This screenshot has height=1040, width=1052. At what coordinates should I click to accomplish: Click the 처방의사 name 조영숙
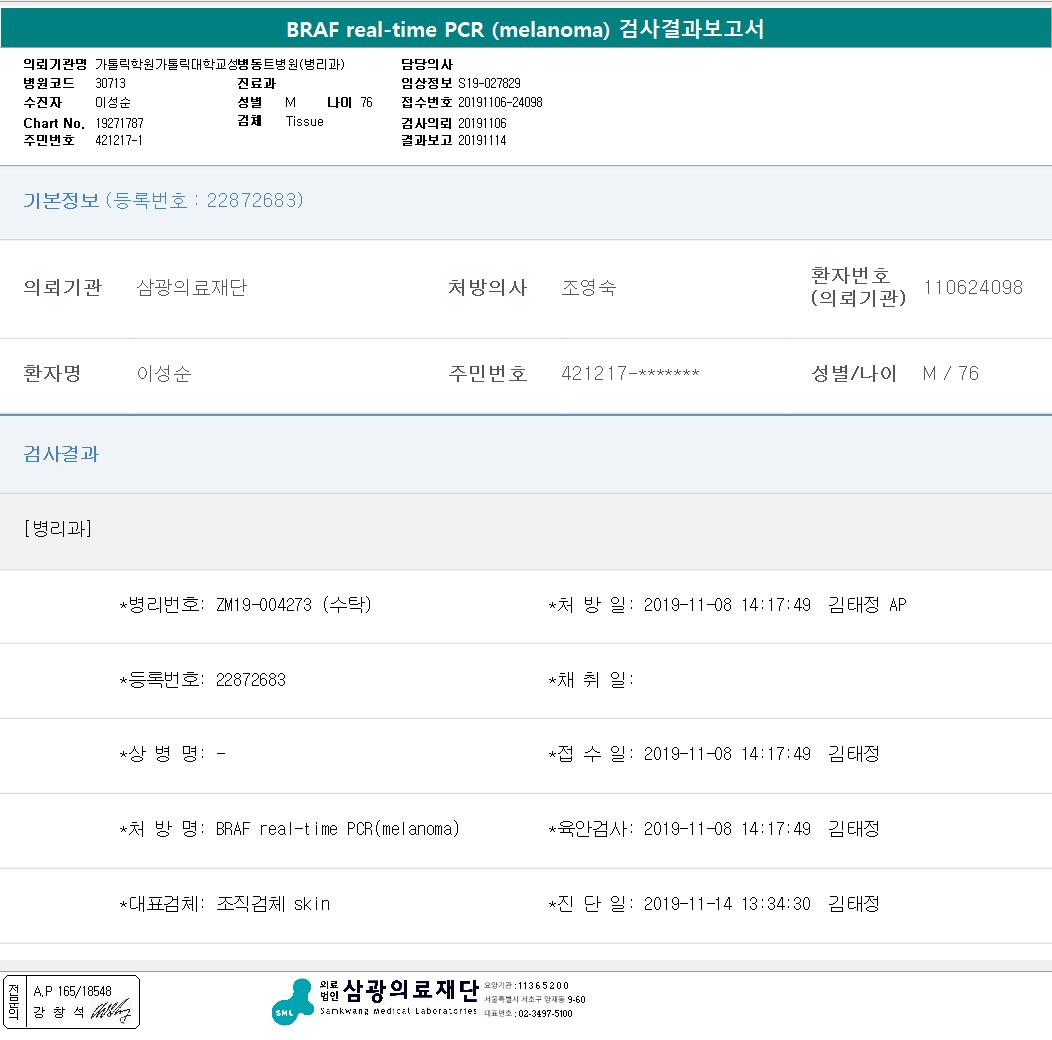588,288
